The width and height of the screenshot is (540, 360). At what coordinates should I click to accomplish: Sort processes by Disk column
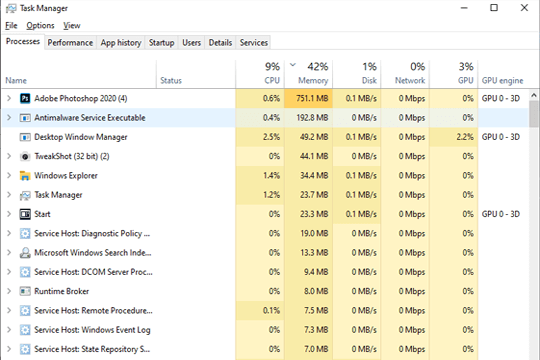click(357, 74)
